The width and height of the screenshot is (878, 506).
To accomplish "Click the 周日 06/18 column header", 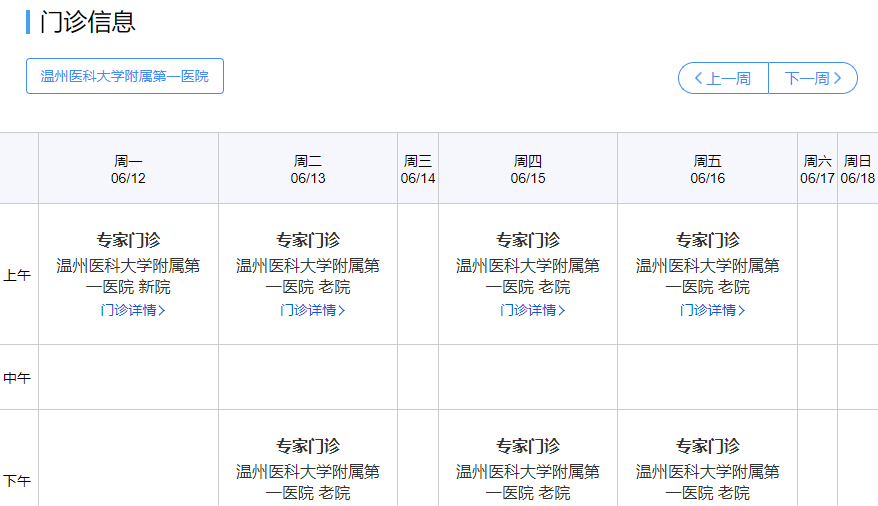I will (x=858, y=169).
